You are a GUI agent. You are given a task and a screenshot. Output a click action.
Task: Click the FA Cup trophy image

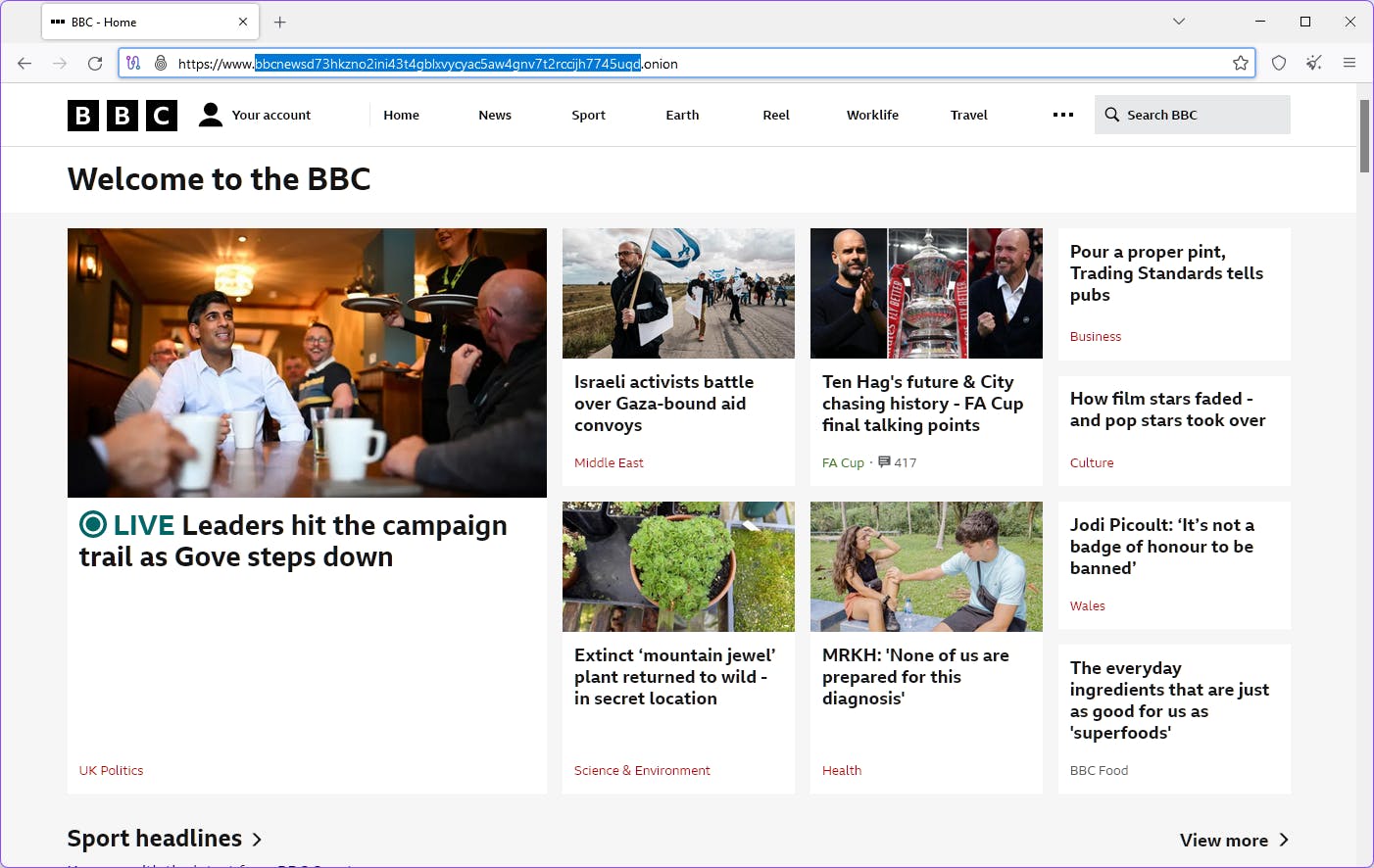(x=926, y=293)
